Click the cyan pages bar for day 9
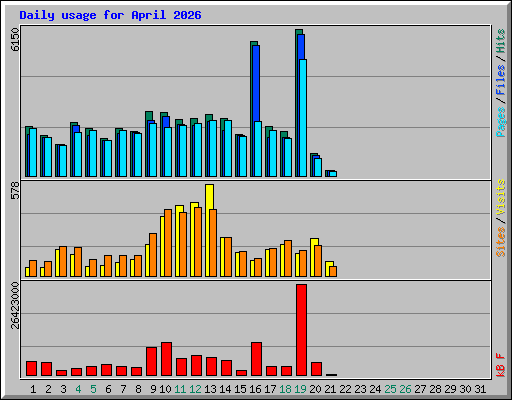 (153, 150)
